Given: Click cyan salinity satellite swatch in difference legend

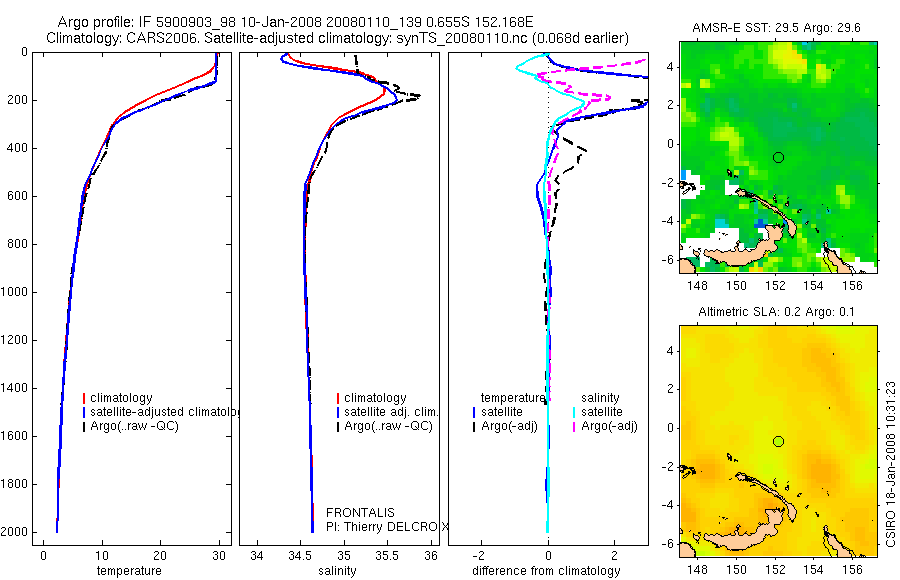Looking at the screenshot, I should point(574,412).
